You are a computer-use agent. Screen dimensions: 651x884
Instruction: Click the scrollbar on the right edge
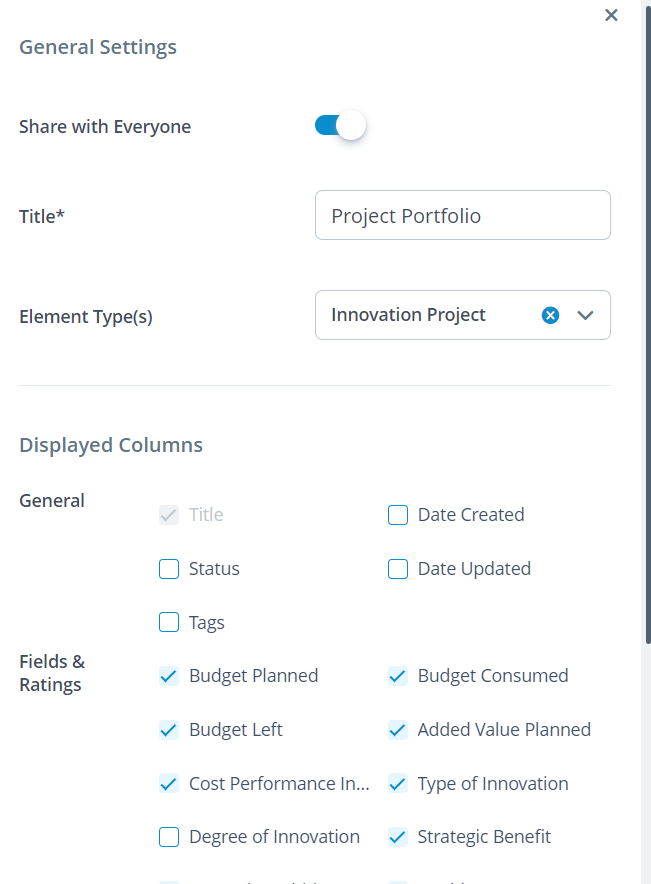coord(645,400)
